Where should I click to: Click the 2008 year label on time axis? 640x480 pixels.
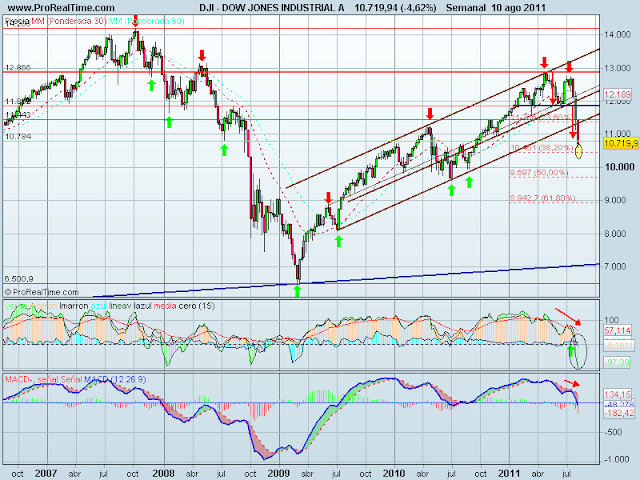(163, 473)
